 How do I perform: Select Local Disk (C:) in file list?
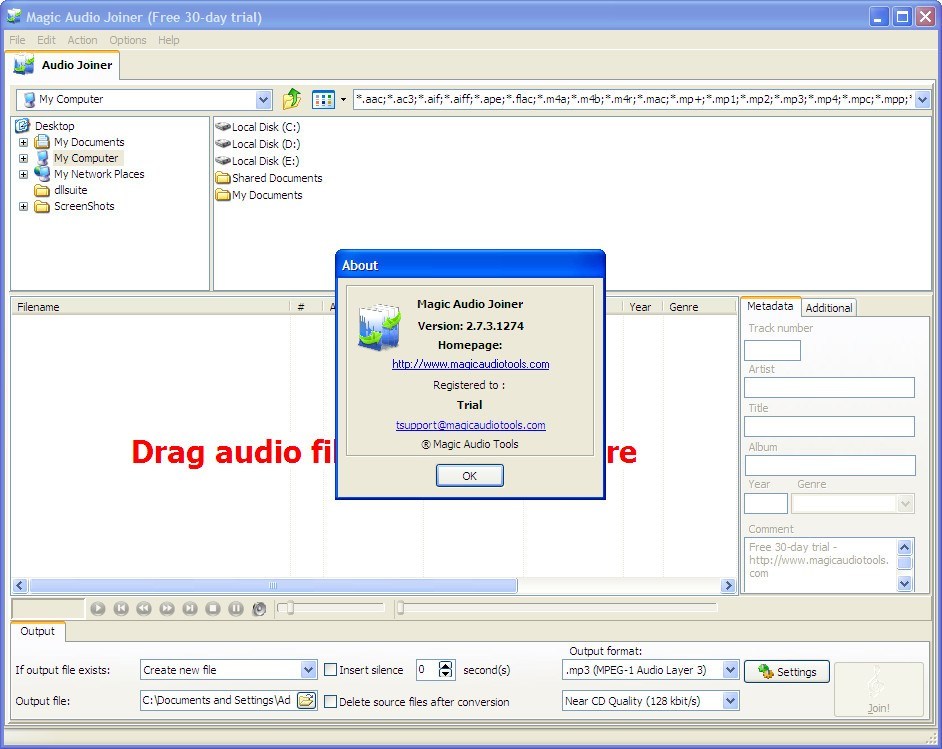(x=266, y=127)
